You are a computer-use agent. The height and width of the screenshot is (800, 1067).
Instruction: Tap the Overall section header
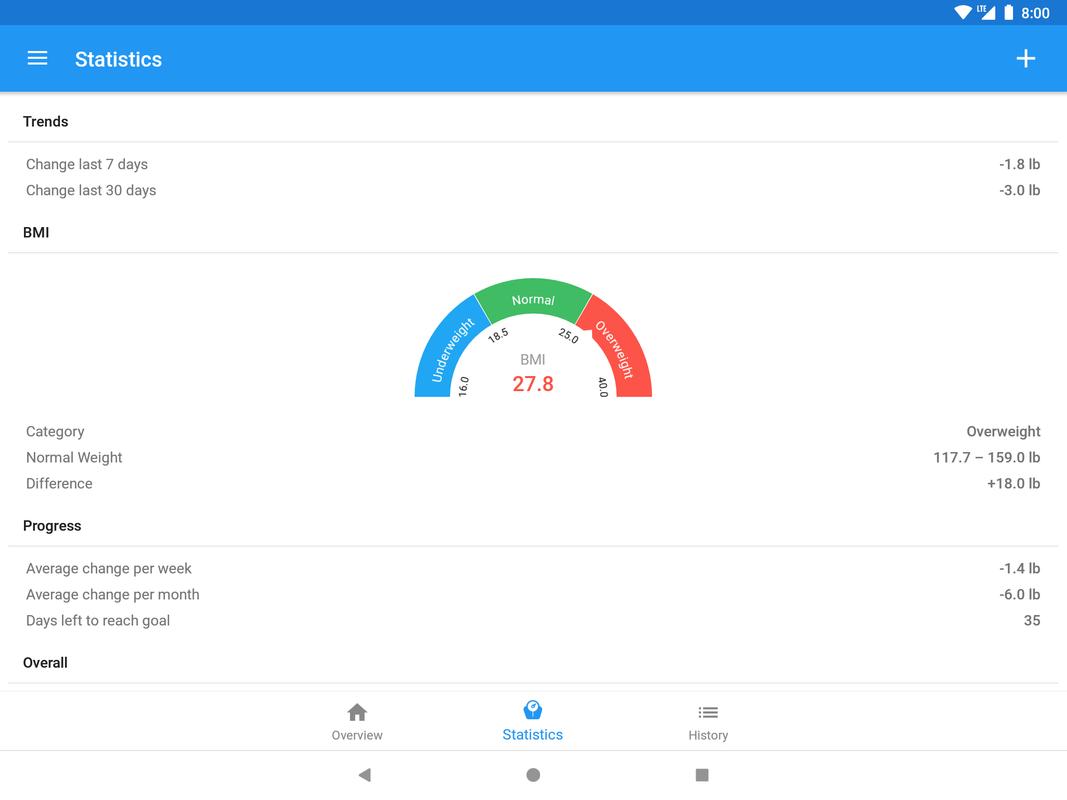coord(45,663)
